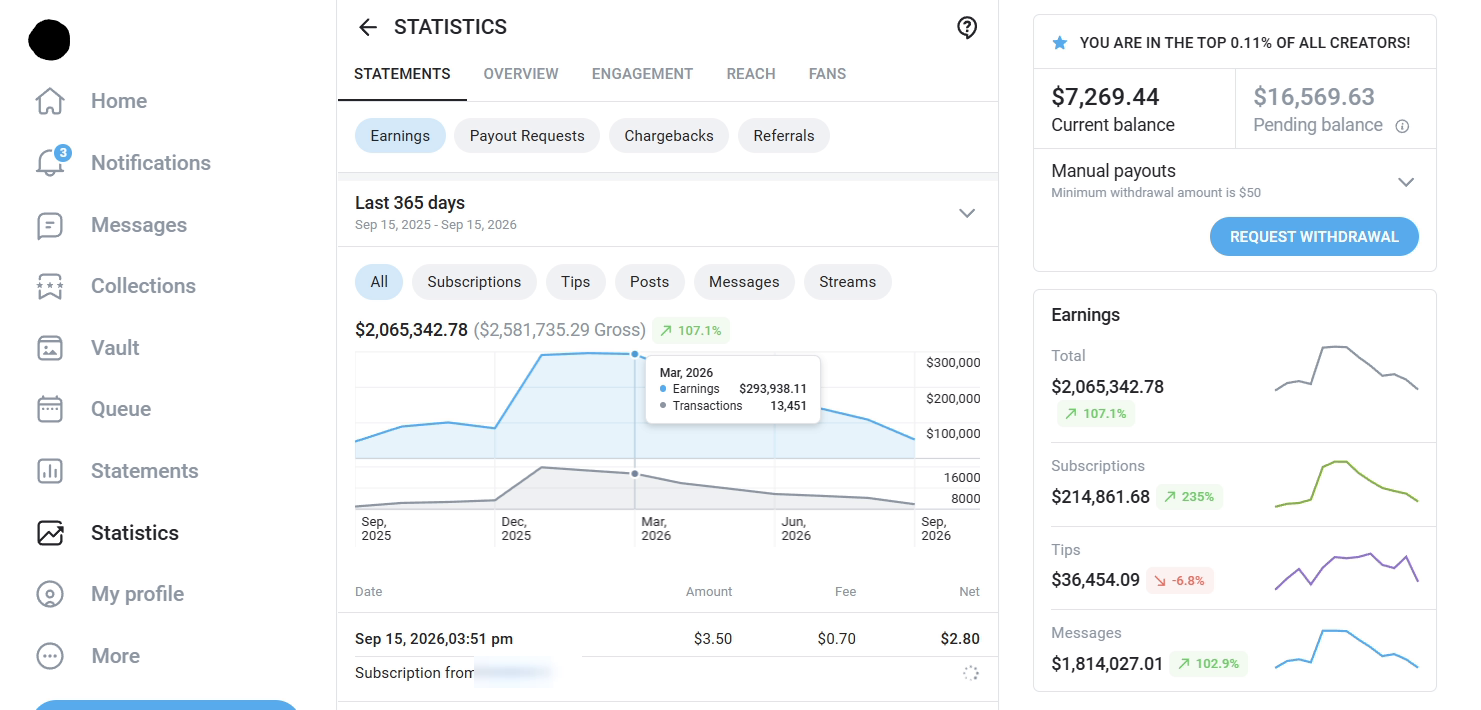Select the Referrals filter chip
1481x710 pixels.
click(784, 136)
